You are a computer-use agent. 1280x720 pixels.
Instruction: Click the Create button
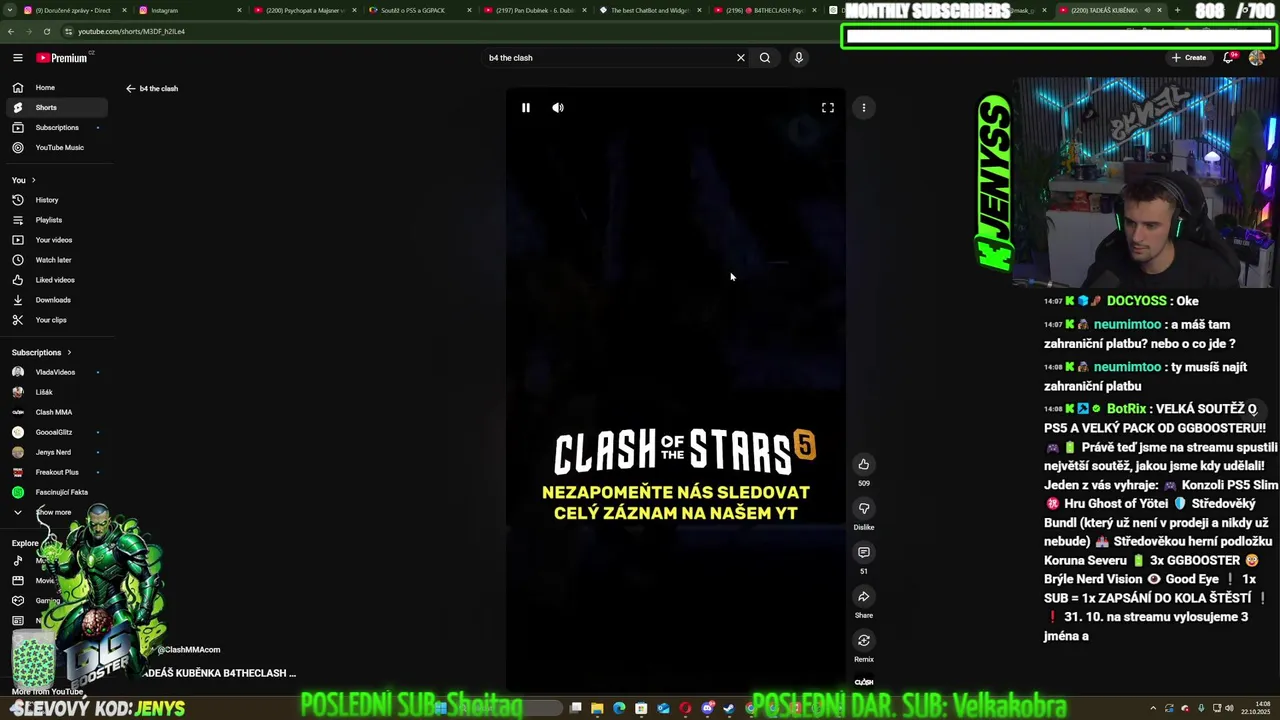pyautogui.click(x=1189, y=58)
